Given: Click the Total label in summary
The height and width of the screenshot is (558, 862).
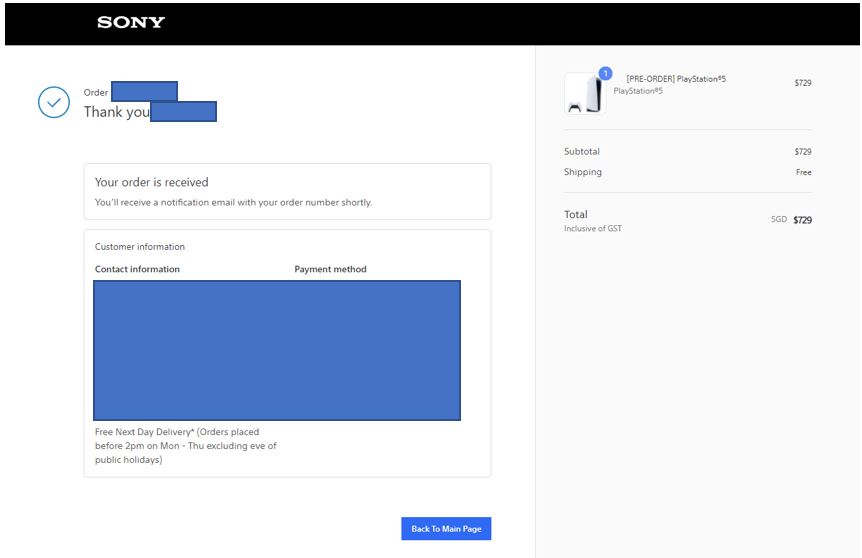Looking at the screenshot, I should (576, 214).
